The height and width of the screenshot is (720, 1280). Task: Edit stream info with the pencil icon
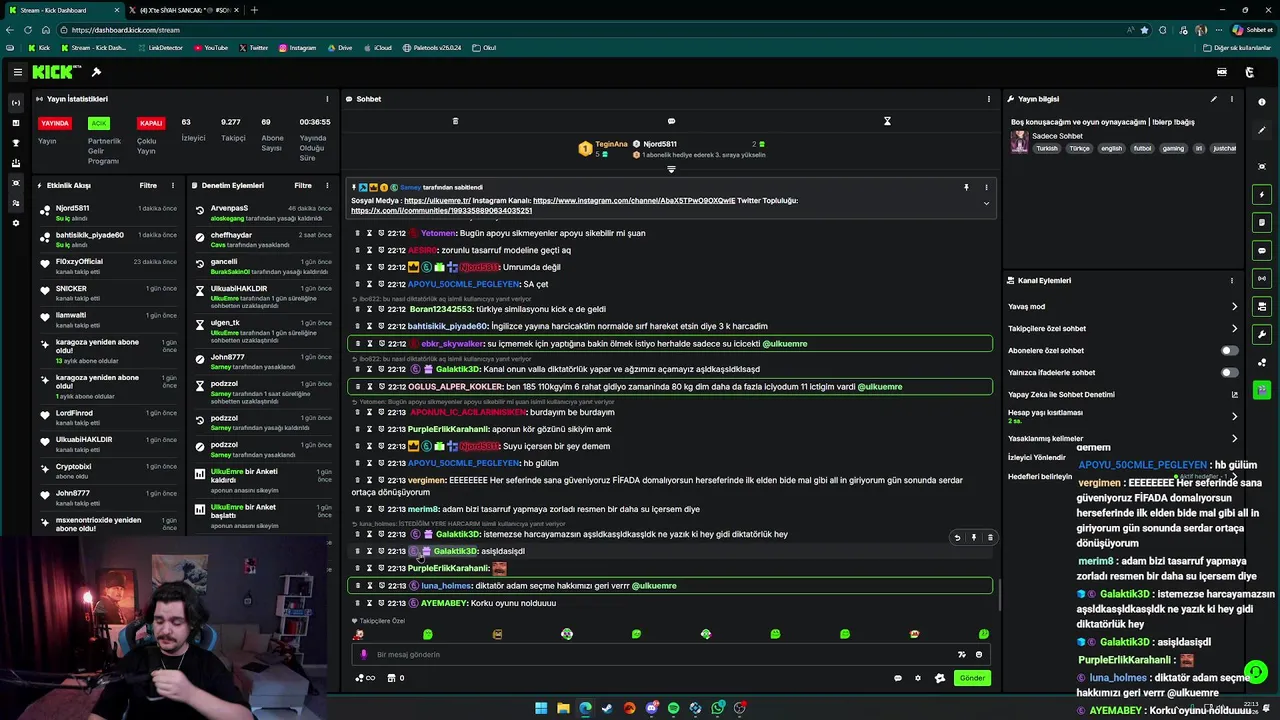tap(1214, 99)
